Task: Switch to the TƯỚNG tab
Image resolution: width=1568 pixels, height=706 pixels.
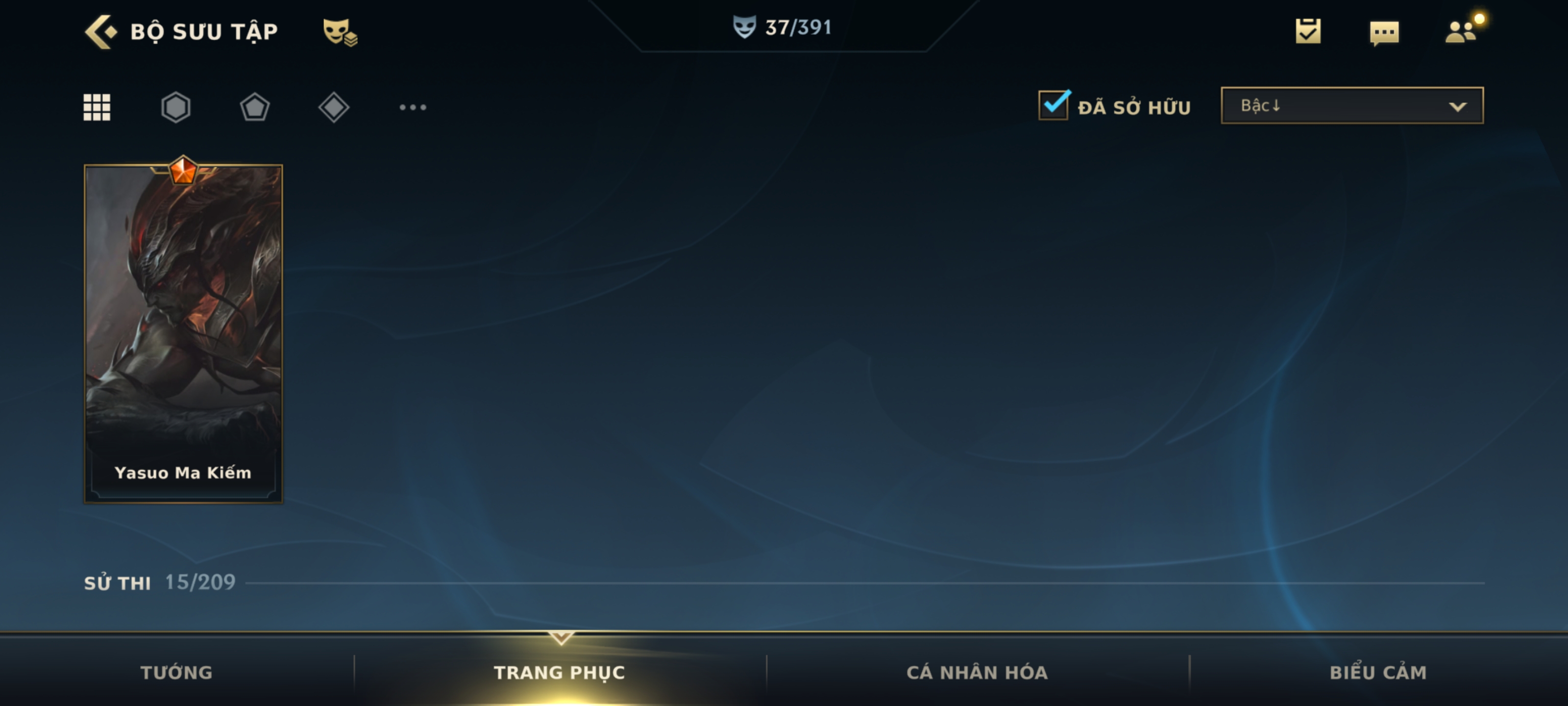Action: [x=176, y=672]
